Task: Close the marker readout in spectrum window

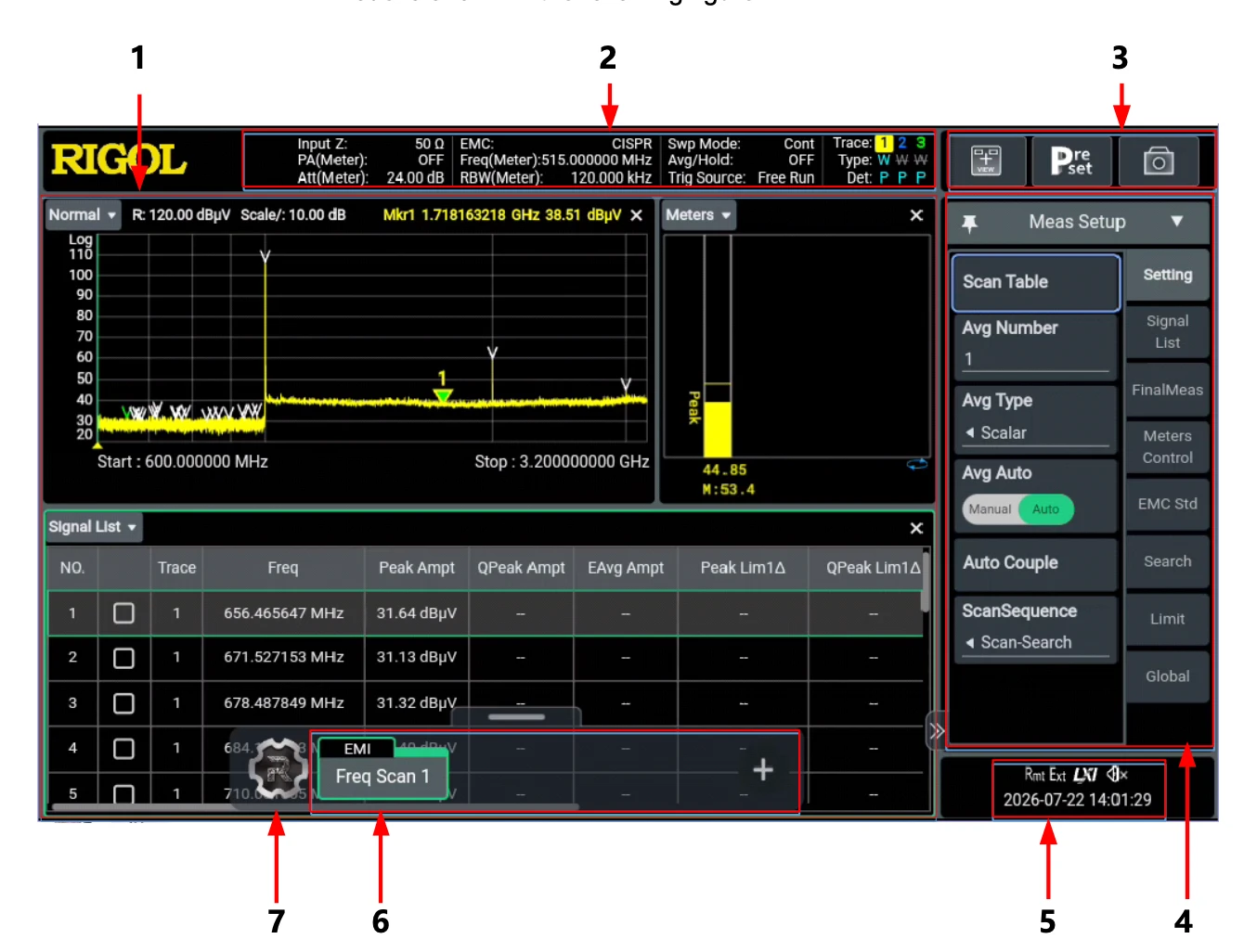Action: [637, 215]
